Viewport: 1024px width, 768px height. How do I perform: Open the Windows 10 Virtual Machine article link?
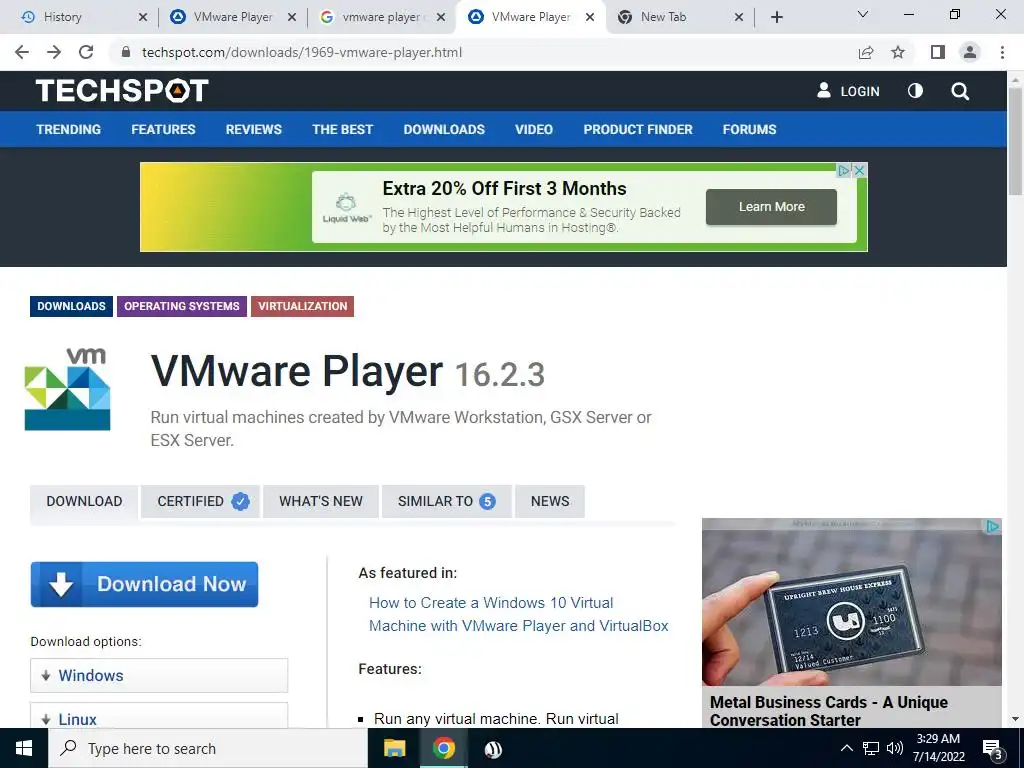coord(519,614)
